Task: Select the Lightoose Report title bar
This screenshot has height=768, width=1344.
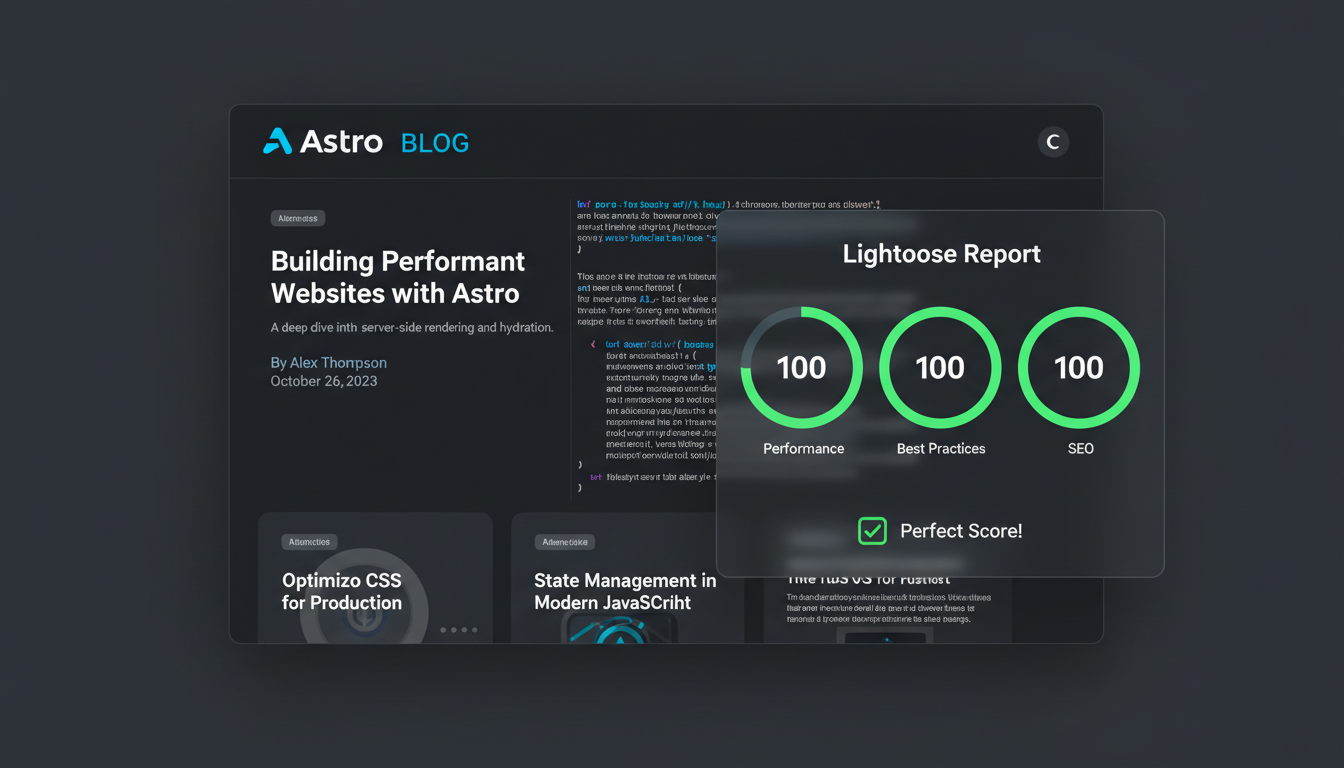Action: (940, 254)
